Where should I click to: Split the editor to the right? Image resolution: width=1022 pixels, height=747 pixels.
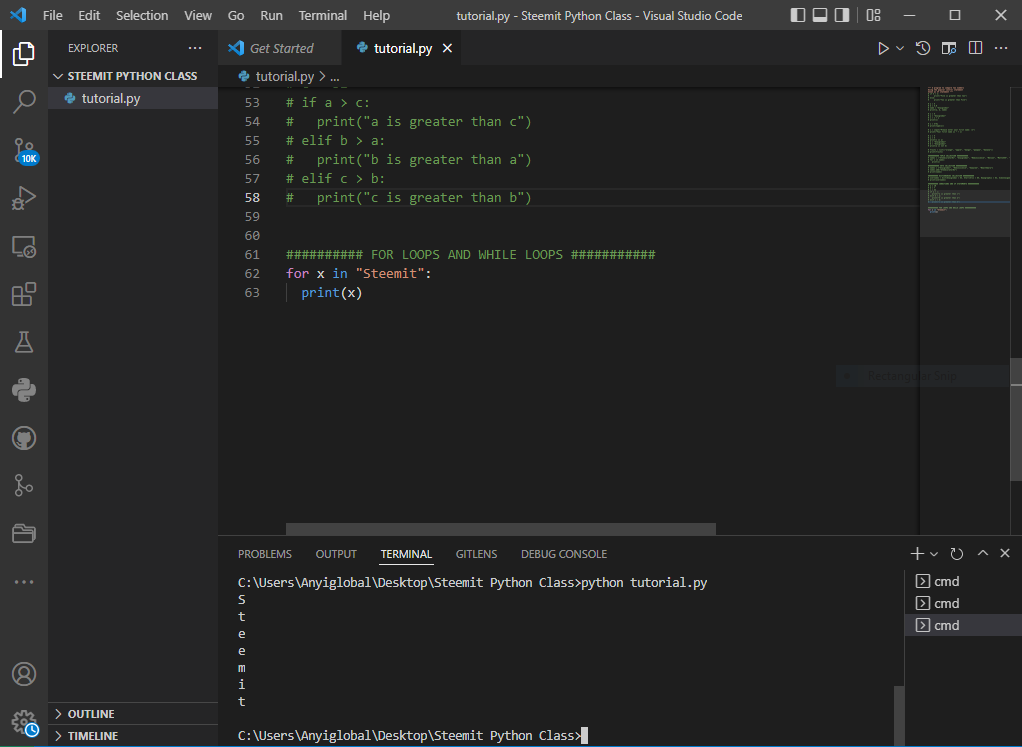(x=975, y=48)
